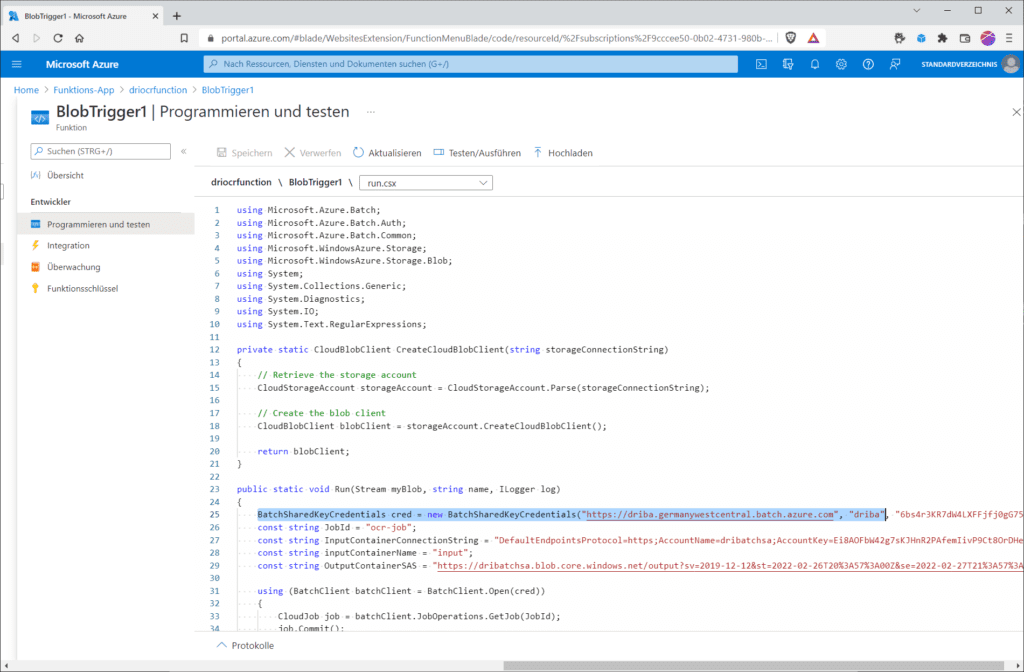Bookmark the current page
This screenshot has width=1024, height=672.
[184, 38]
